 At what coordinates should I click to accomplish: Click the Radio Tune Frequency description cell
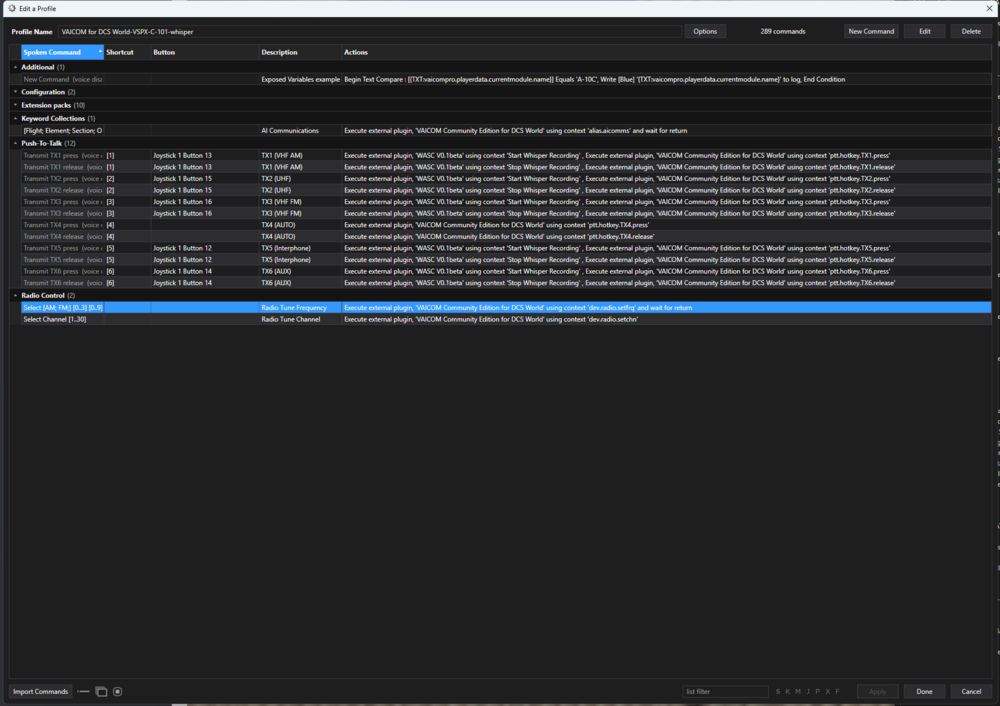pos(300,307)
